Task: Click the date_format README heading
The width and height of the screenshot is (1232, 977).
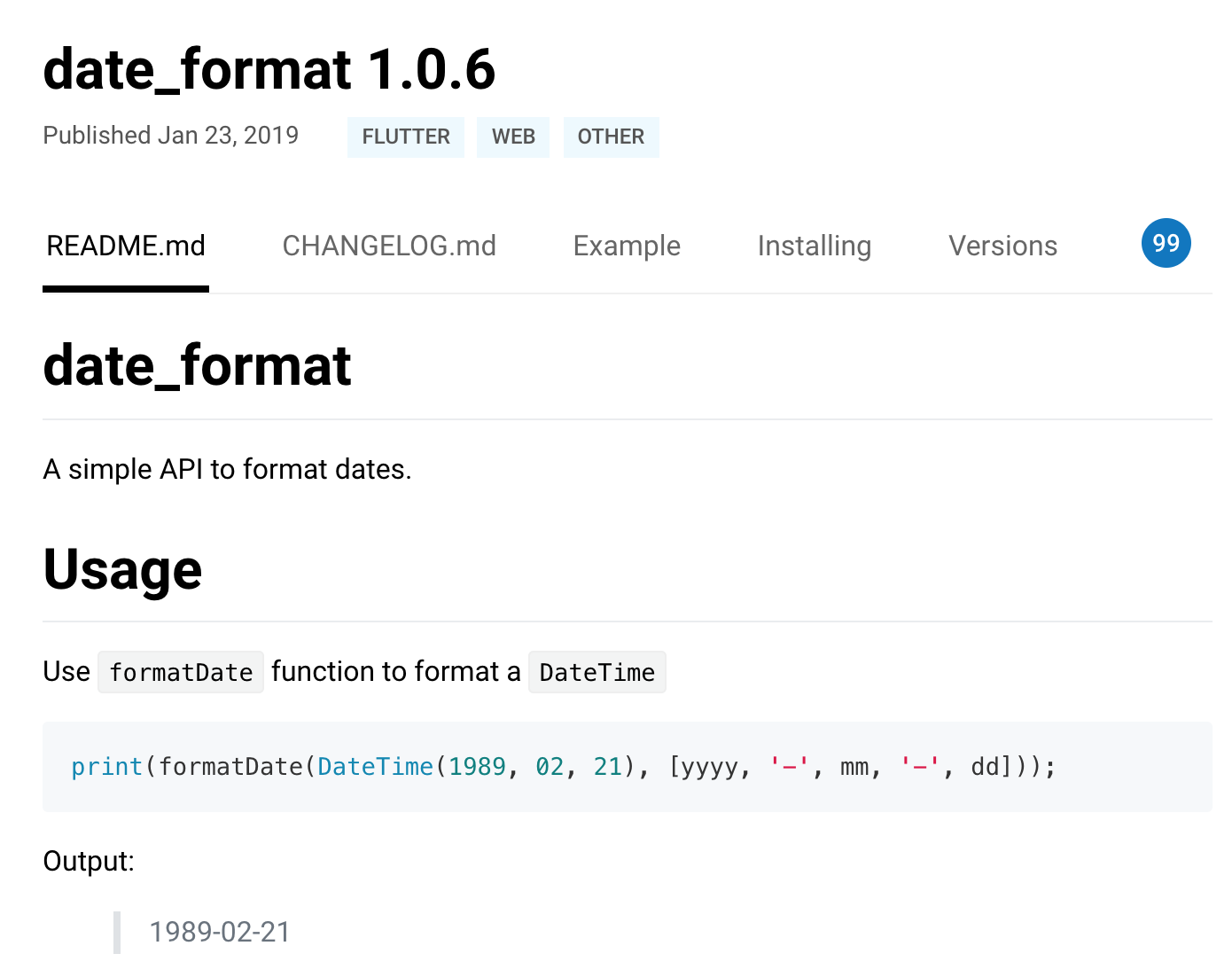Action: tap(197, 365)
